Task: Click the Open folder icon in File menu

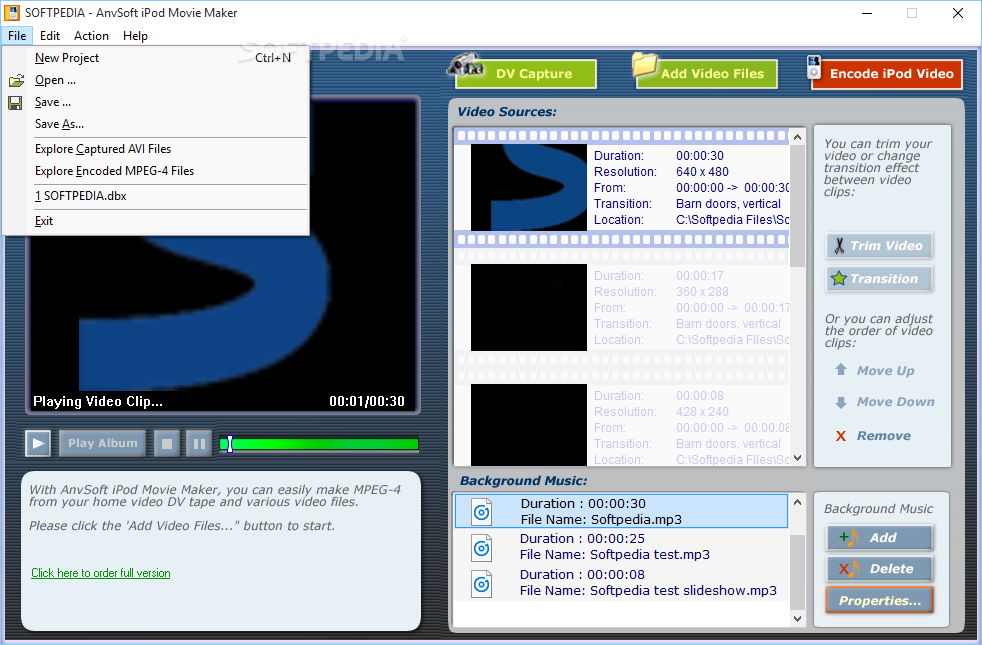Action: pyautogui.click(x=16, y=80)
